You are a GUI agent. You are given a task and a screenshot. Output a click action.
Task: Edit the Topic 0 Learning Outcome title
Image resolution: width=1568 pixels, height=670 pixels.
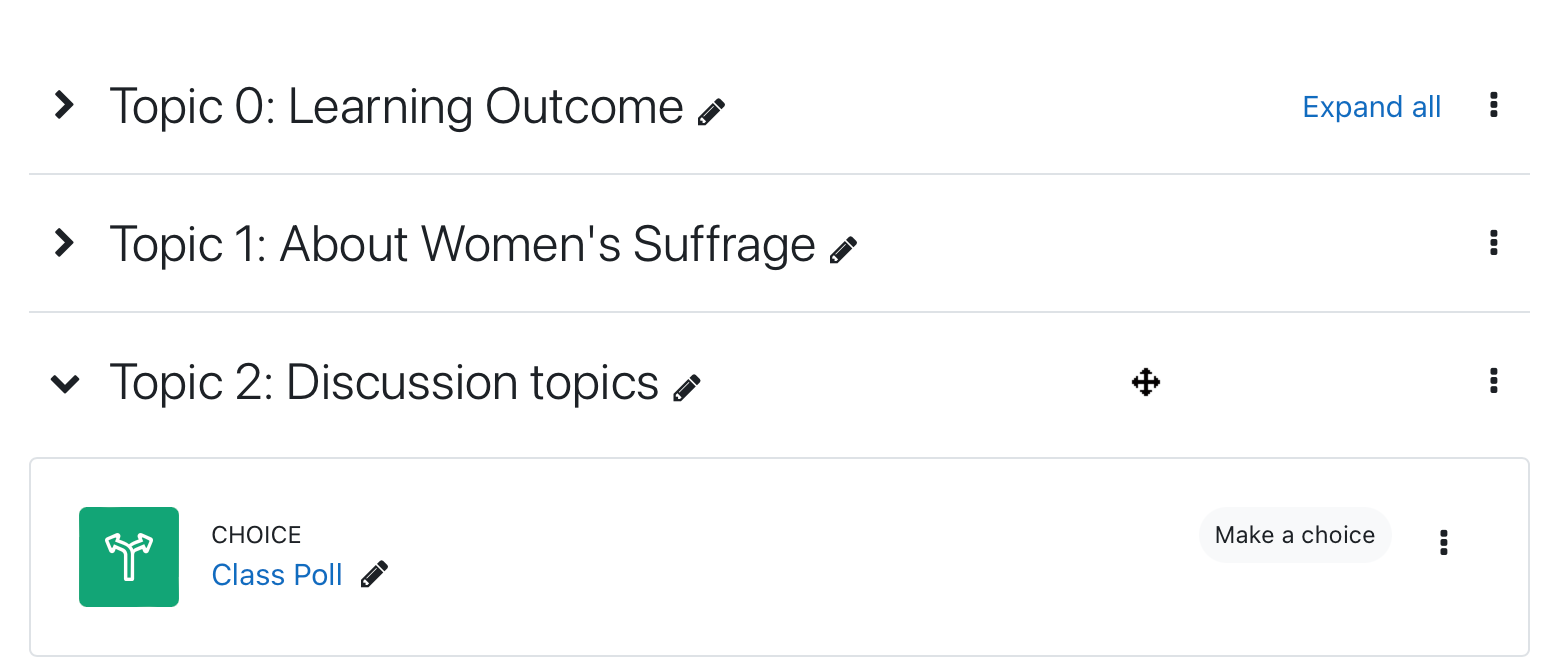click(712, 111)
